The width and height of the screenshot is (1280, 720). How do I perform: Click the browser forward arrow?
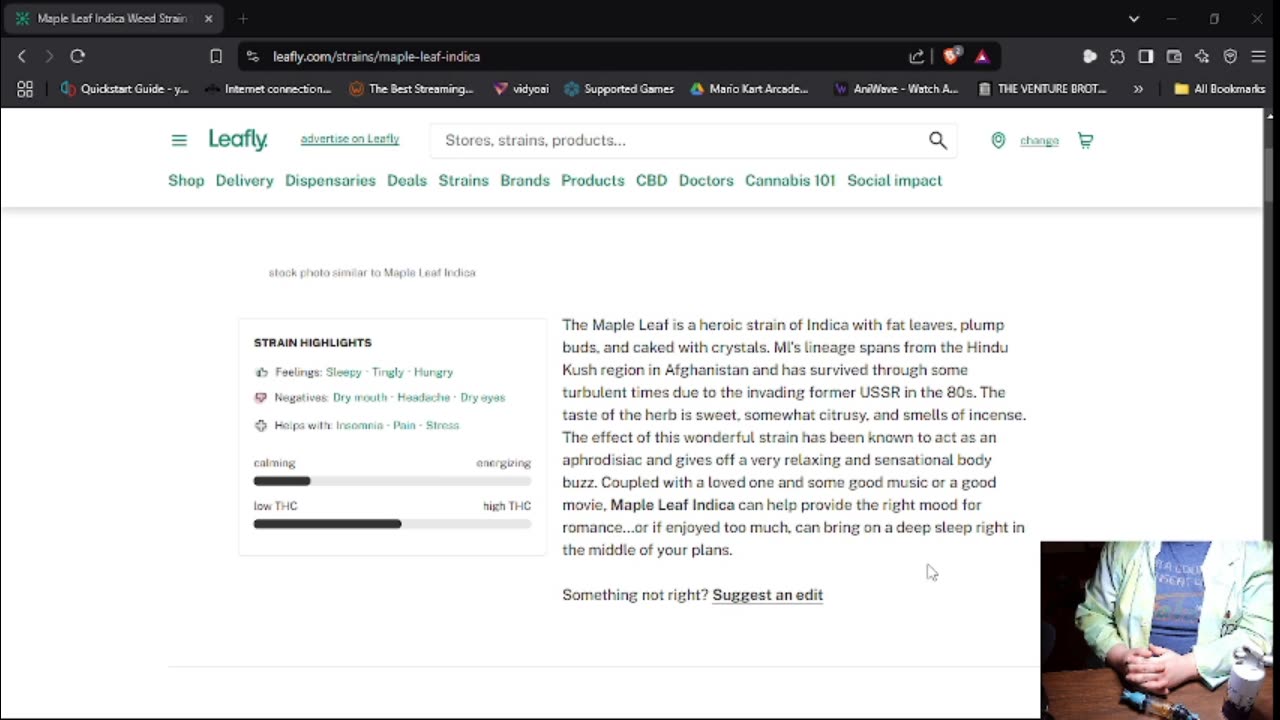49,56
